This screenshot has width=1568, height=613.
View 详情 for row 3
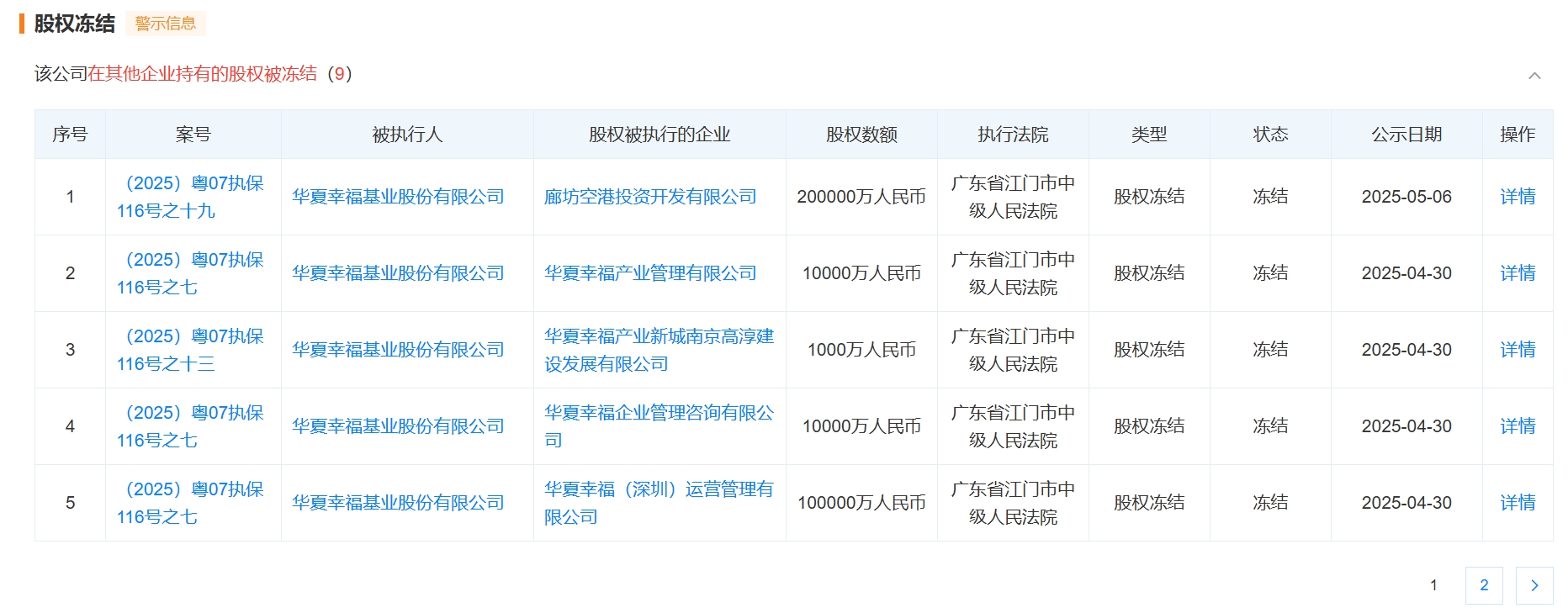click(x=1518, y=350)
